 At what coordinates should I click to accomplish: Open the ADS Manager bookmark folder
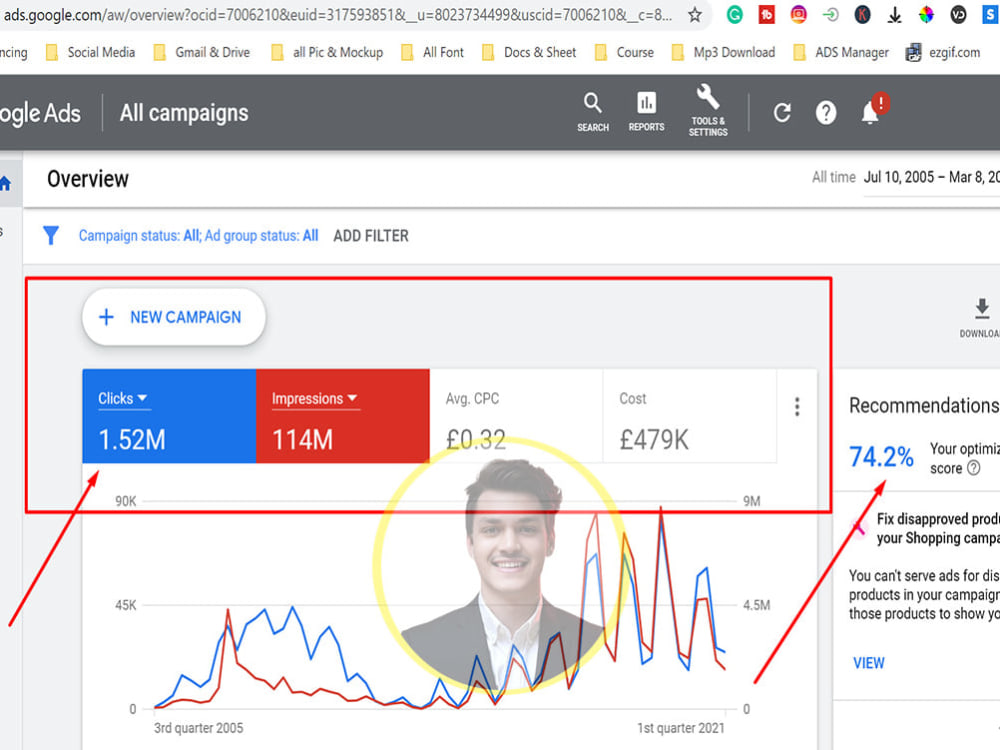pyautogui.click(x=841, y=52)
